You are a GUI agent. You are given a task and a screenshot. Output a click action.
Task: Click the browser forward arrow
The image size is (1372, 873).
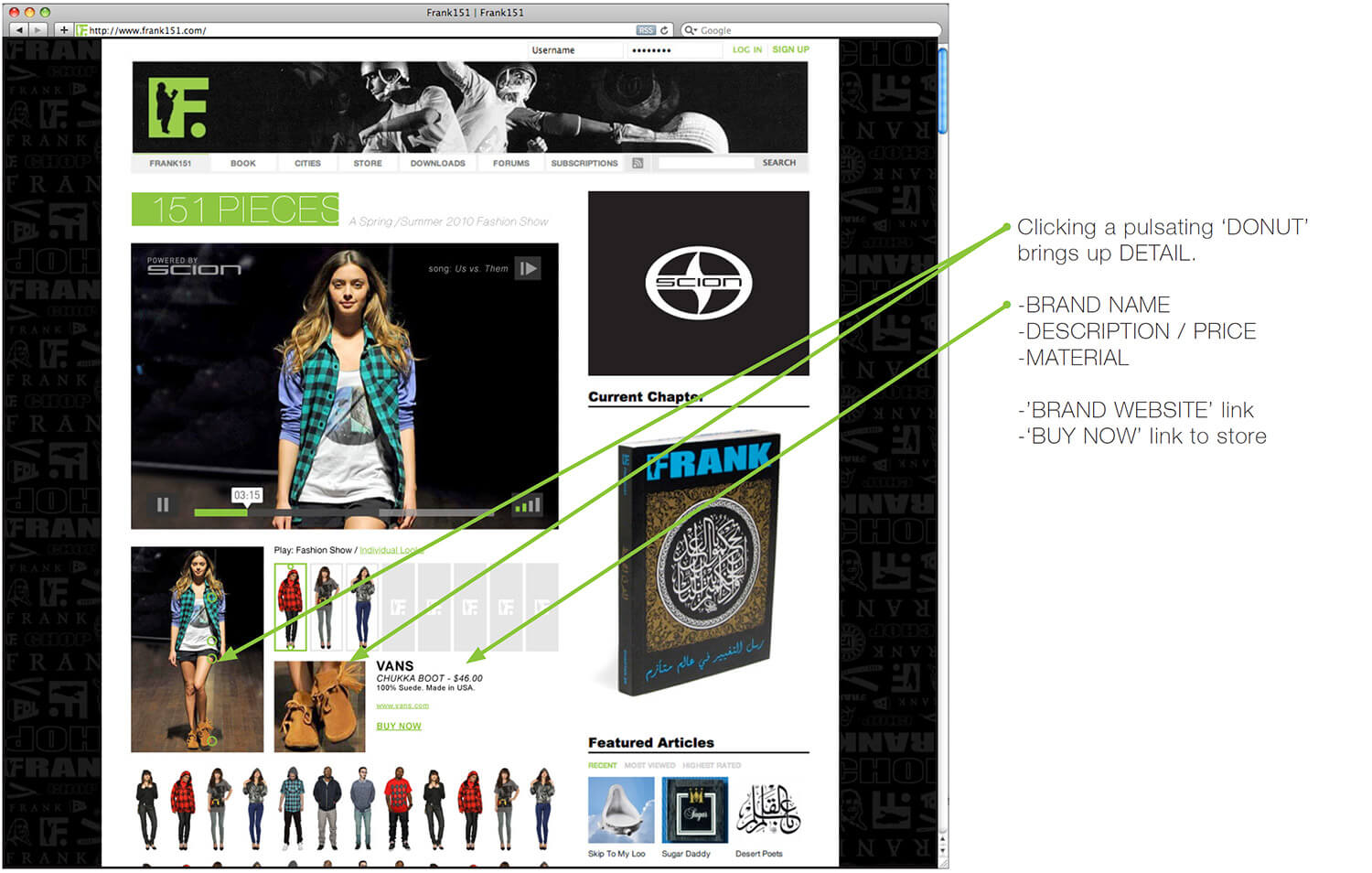(38, 30)
